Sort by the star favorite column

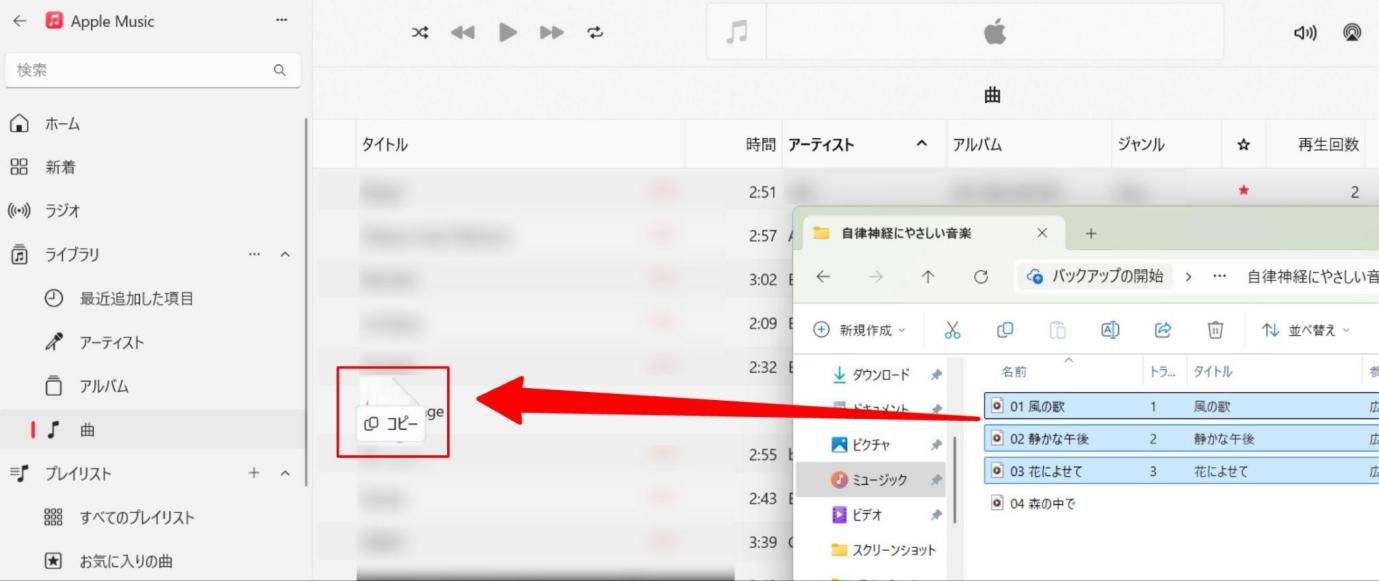1244,145
